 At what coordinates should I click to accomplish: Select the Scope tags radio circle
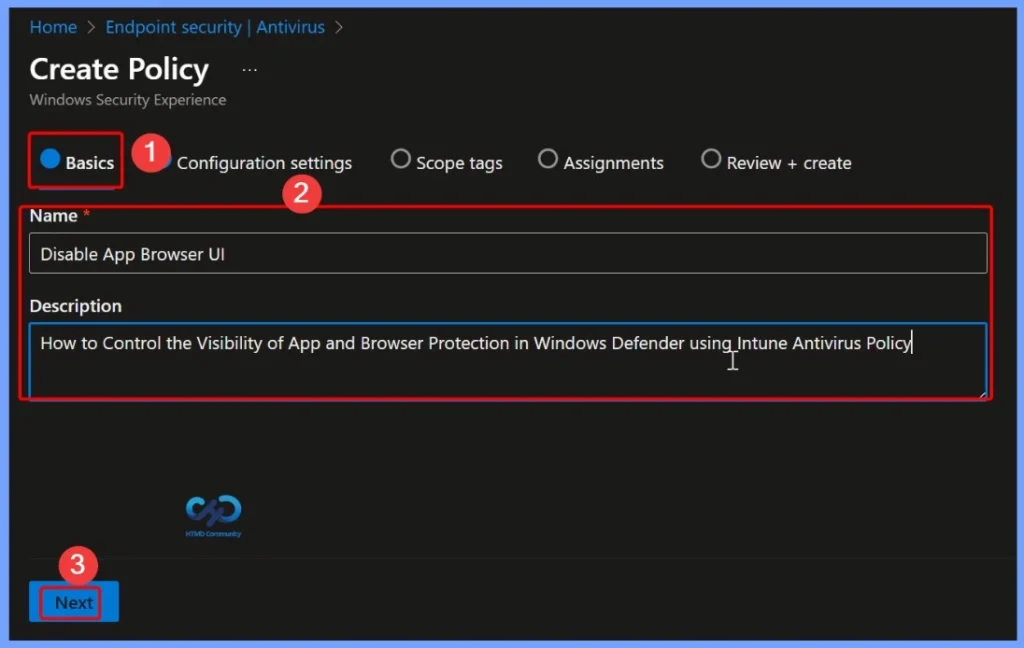(x=401, y=158)
